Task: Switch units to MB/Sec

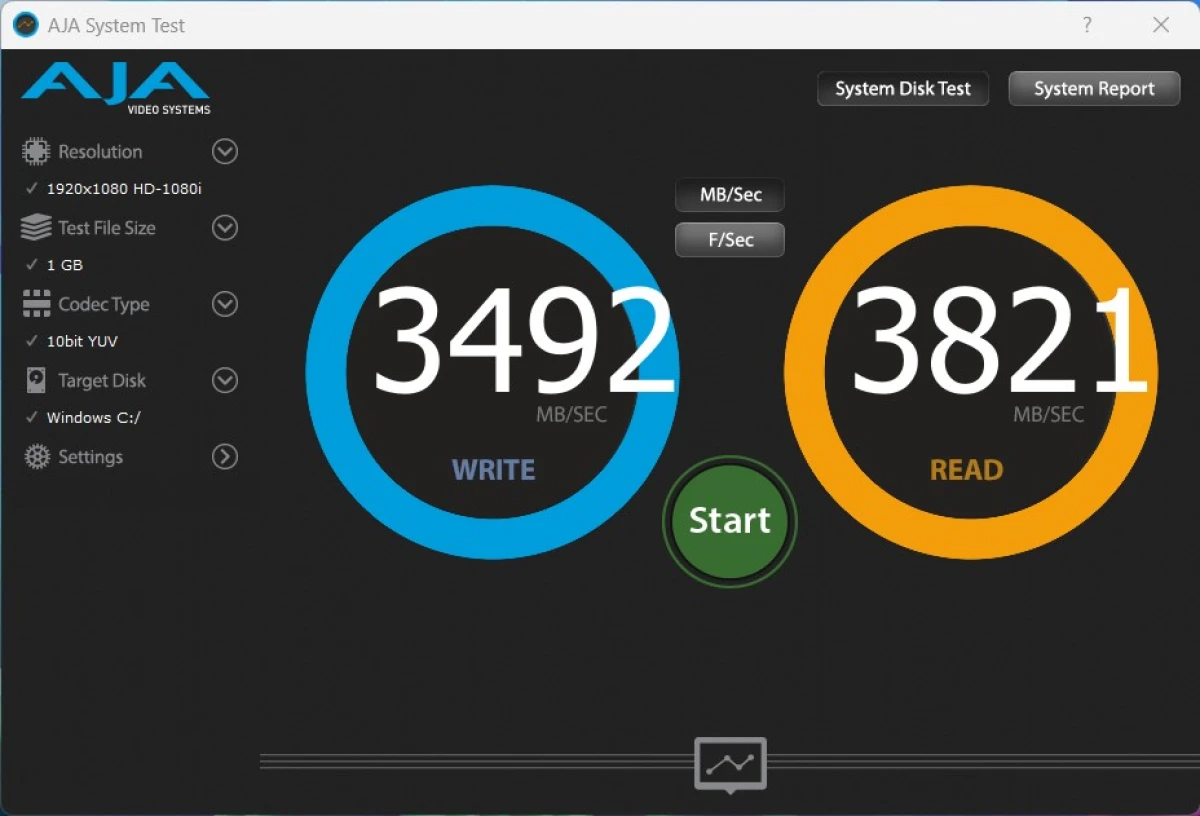Action: pyautogui.click(x=730, y=195)
